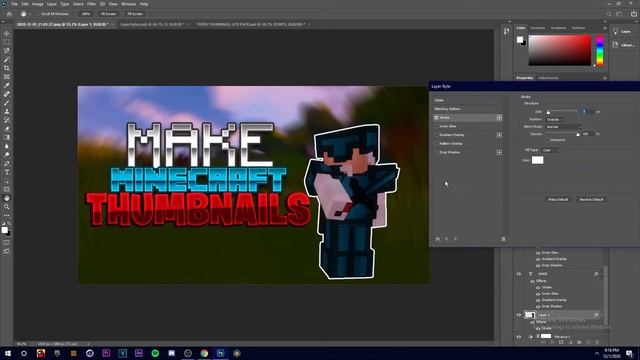
Task: Click the stroke Size slider handle
Action: coord(548,112)
